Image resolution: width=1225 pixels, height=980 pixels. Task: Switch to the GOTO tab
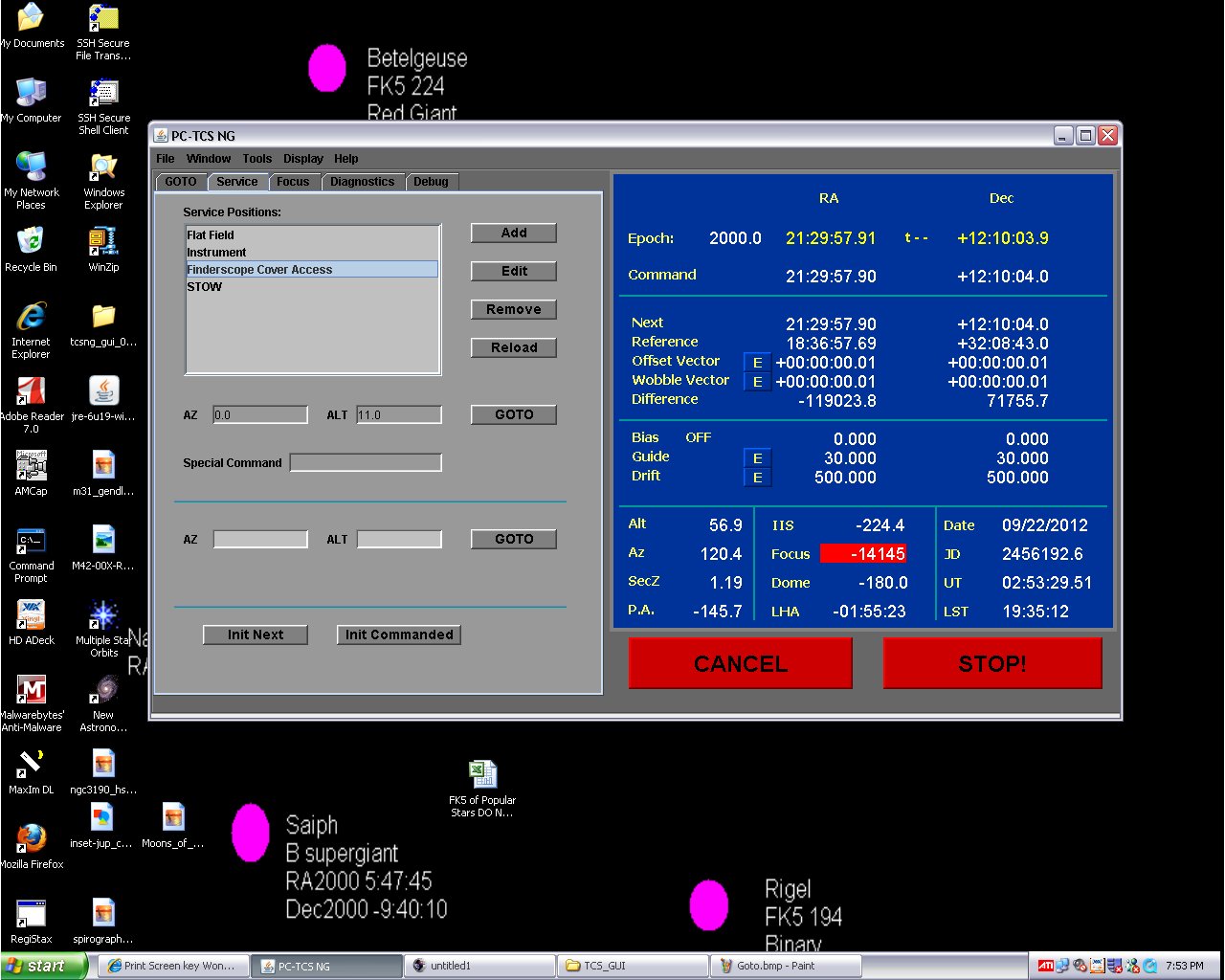coord(181,182)
